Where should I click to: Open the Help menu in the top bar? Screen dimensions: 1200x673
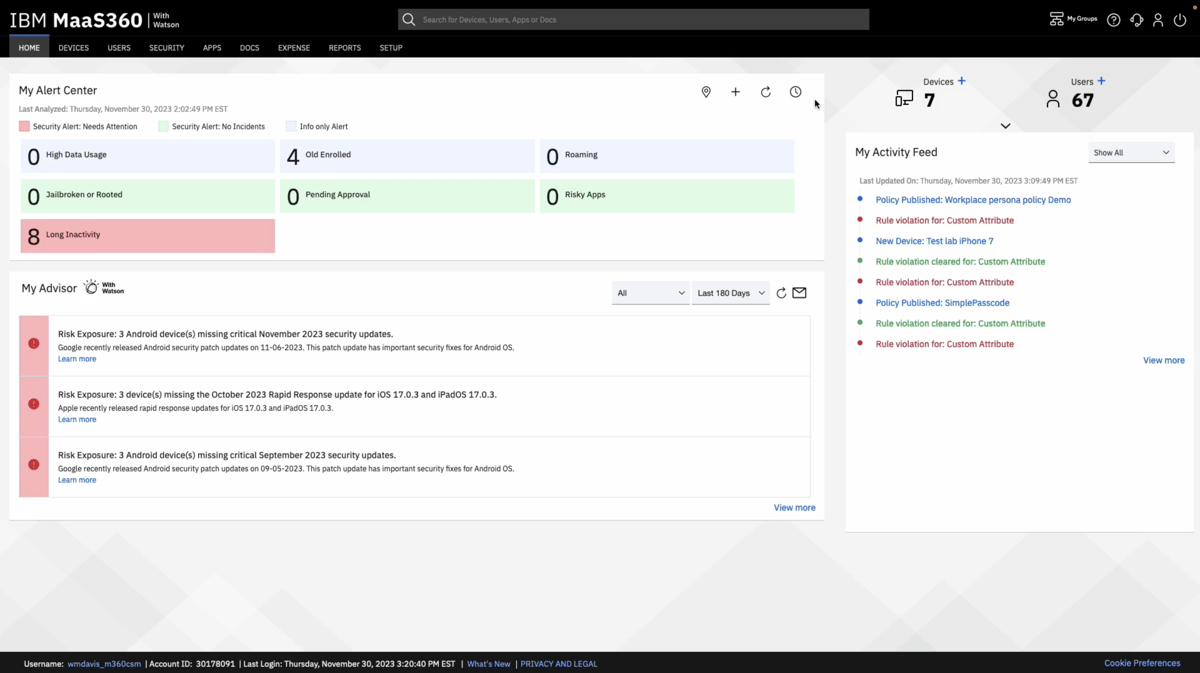pos(1113,19)
